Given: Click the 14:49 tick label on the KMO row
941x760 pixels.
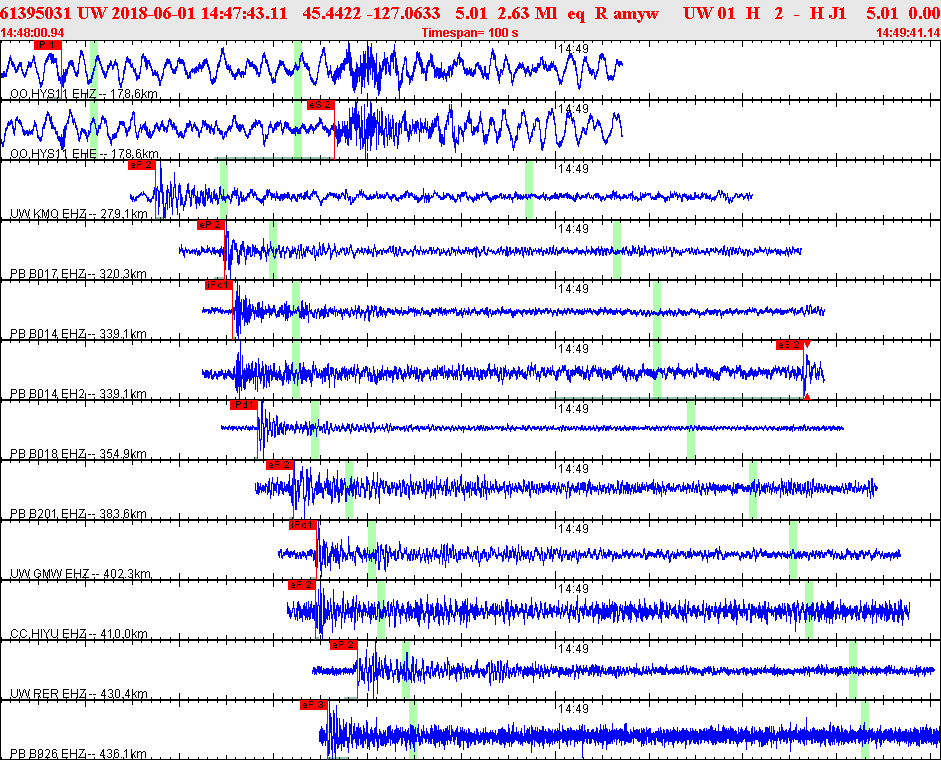Looking at the screenshot, I should [573, 169].
